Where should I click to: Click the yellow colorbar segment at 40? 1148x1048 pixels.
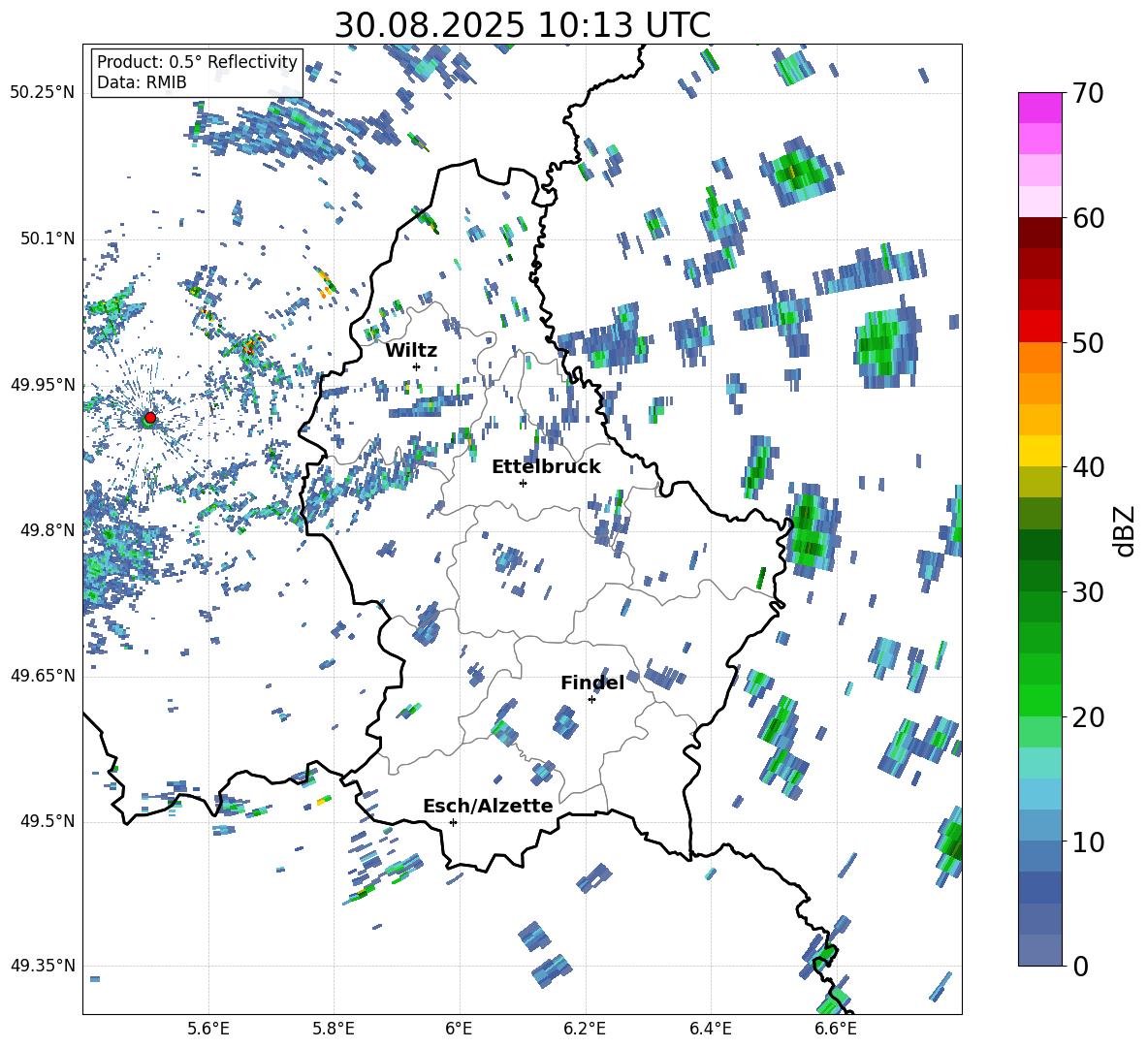click(x=1039, y=451)
